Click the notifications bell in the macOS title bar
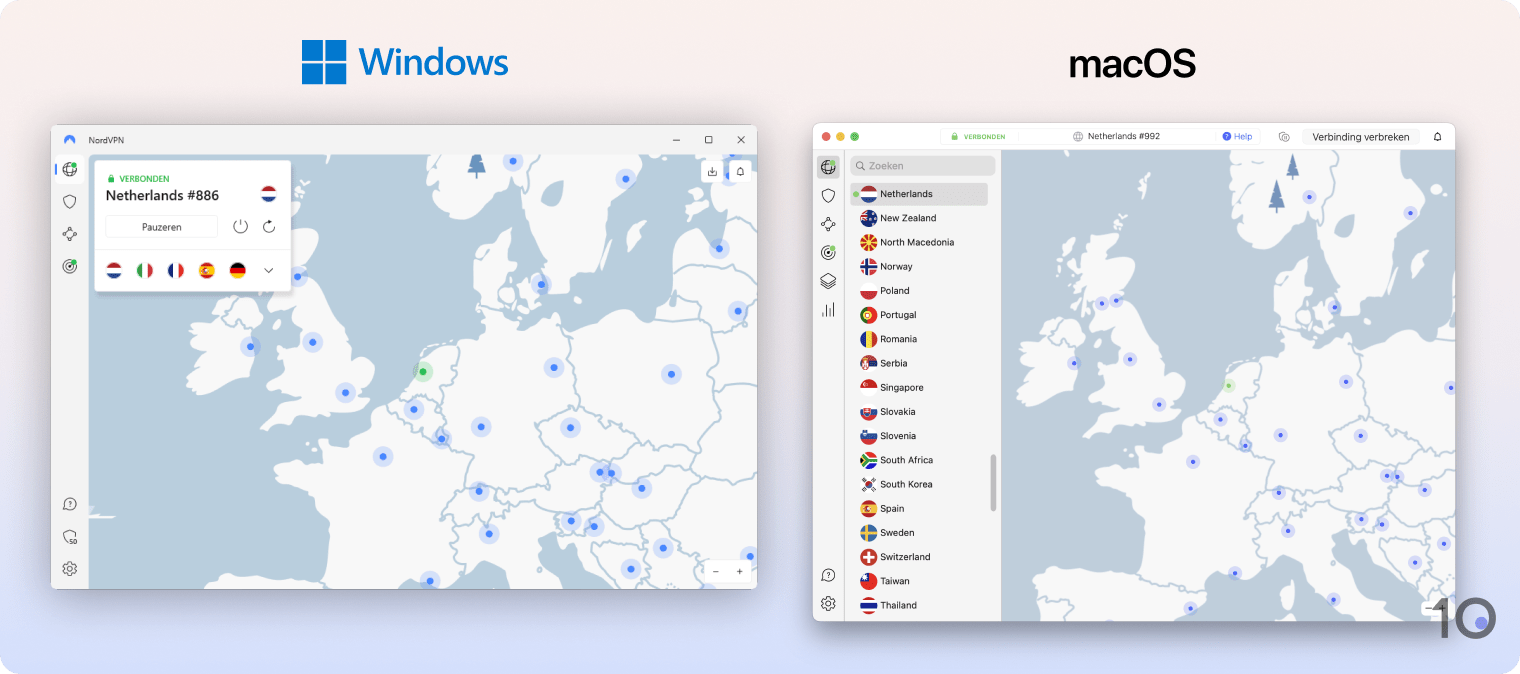This screenshot has width=1520, height=674. pos(1438,137)
